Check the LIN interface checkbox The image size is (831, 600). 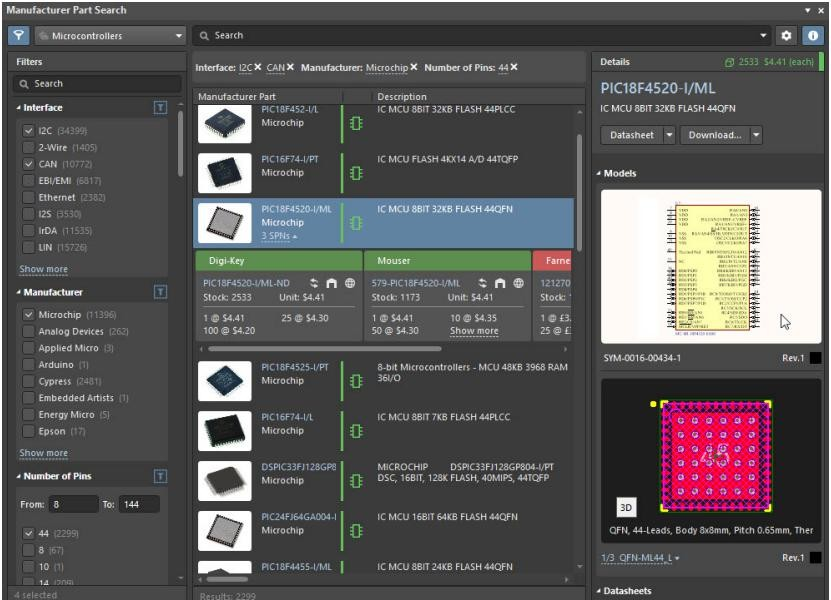29,247
